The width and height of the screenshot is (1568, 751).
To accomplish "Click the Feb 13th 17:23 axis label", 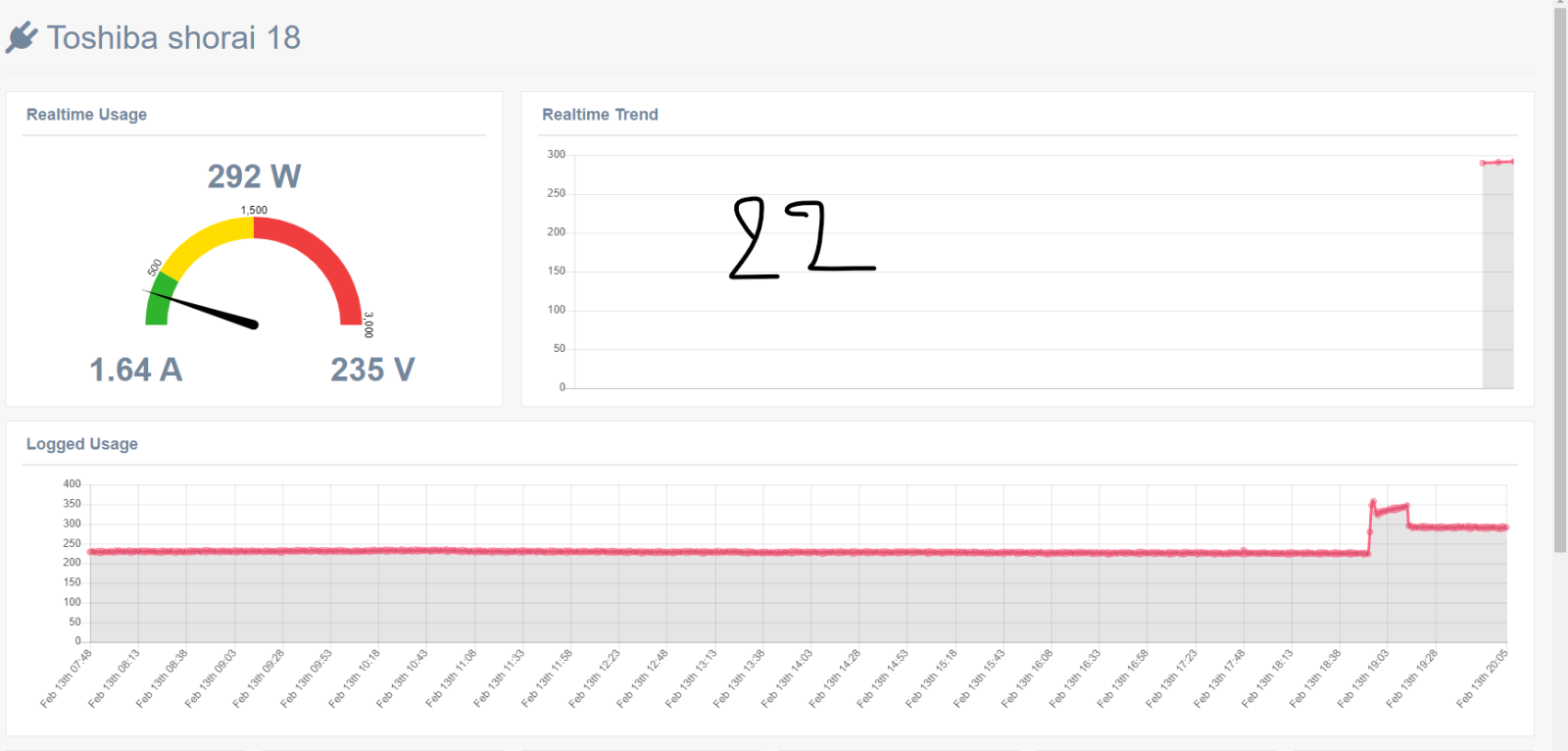I will (x=1171, y=678).
